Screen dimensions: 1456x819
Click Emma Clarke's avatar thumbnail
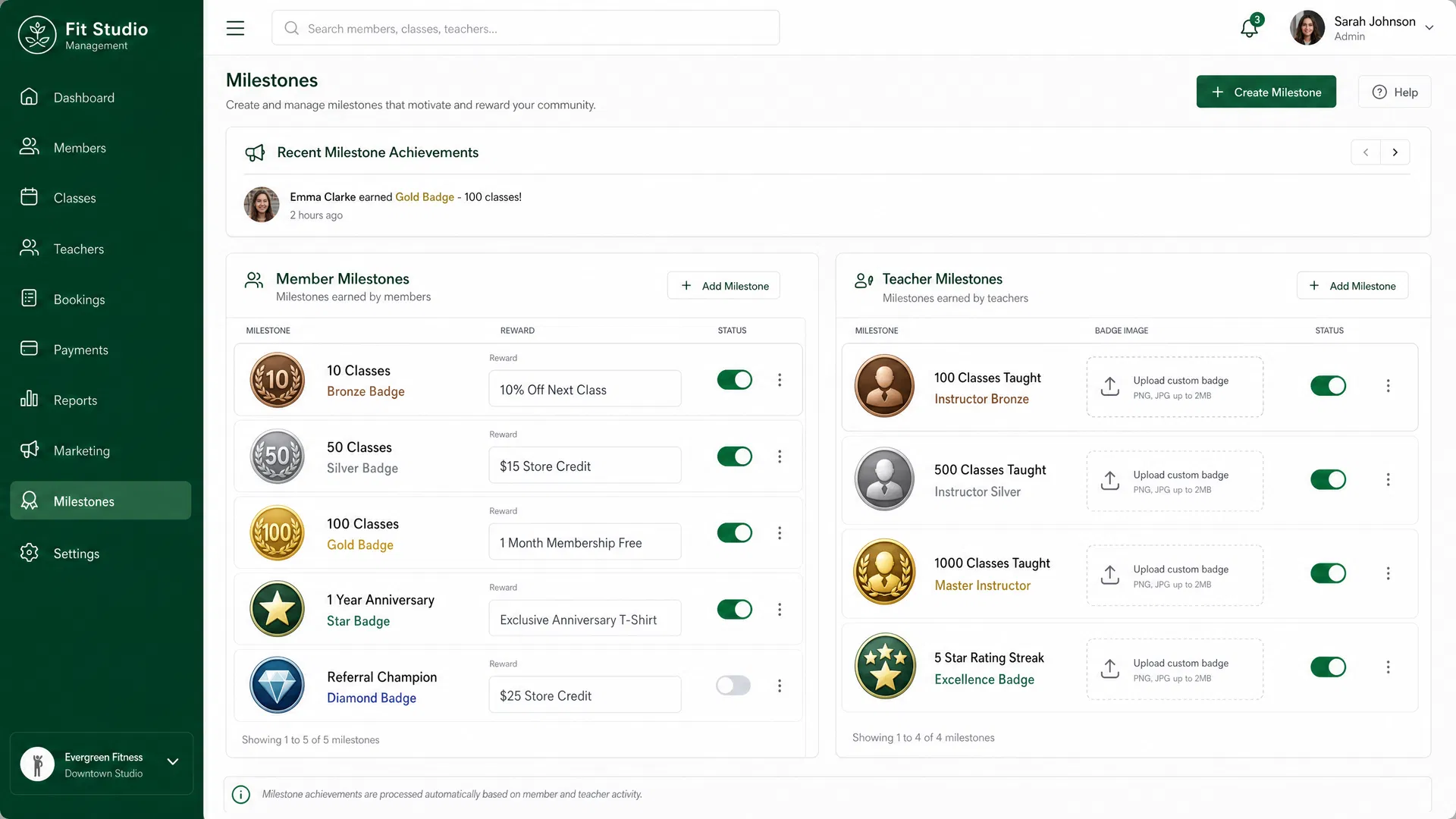262,205
